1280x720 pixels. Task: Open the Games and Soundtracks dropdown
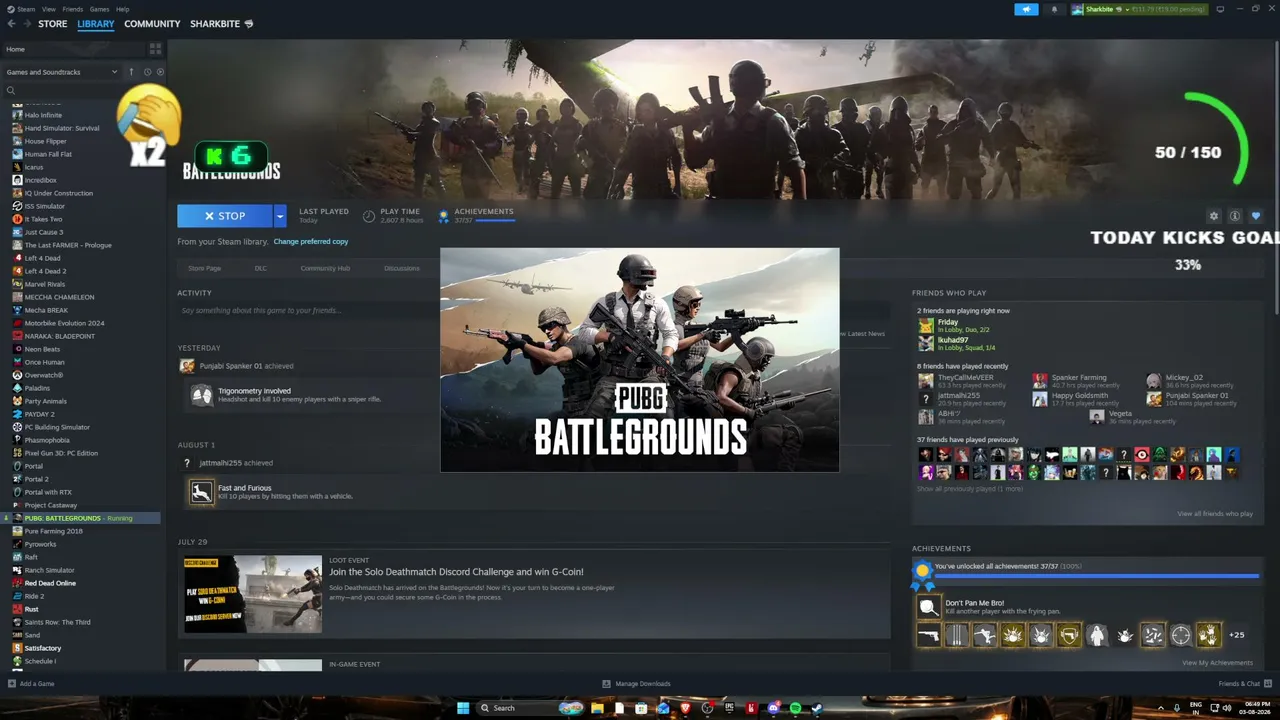click(62, 72)
